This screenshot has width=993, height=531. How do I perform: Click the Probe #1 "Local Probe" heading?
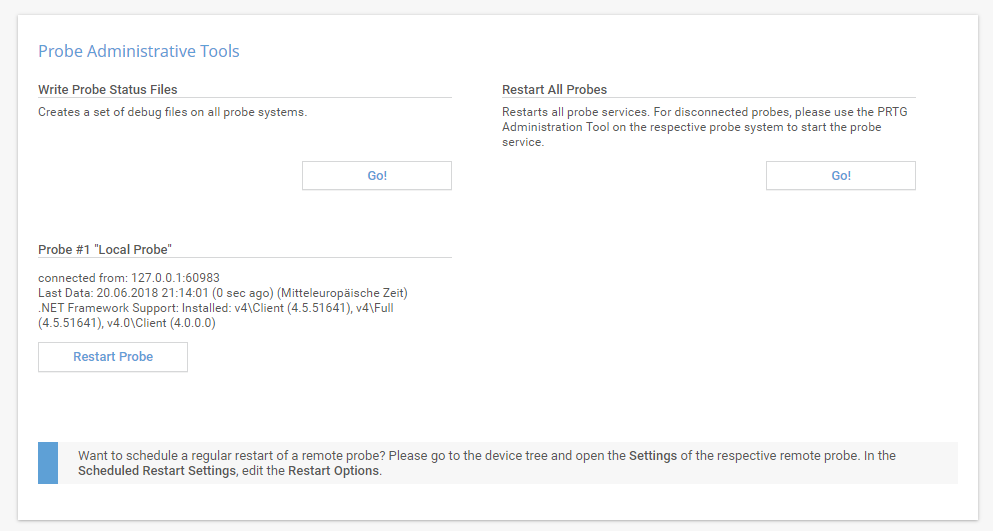click(x=106, y=249)
